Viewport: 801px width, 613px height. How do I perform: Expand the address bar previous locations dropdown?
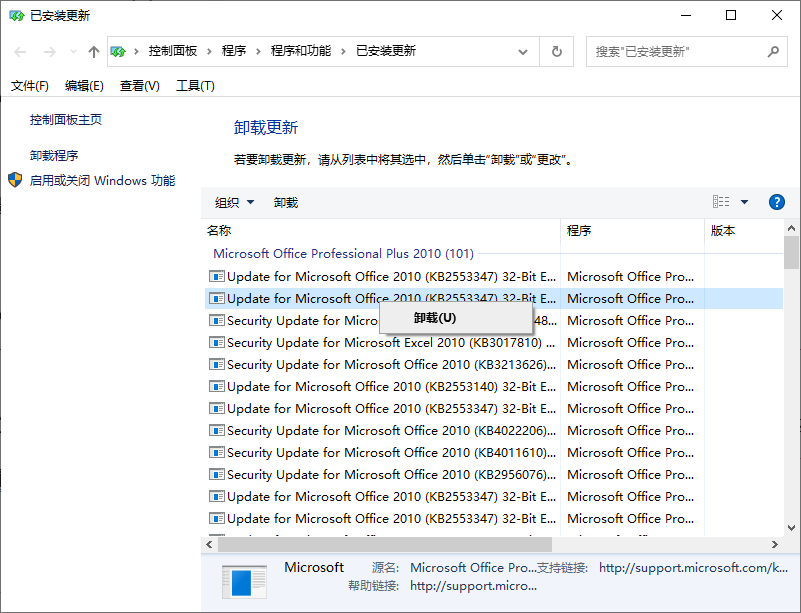pos(523,52)
